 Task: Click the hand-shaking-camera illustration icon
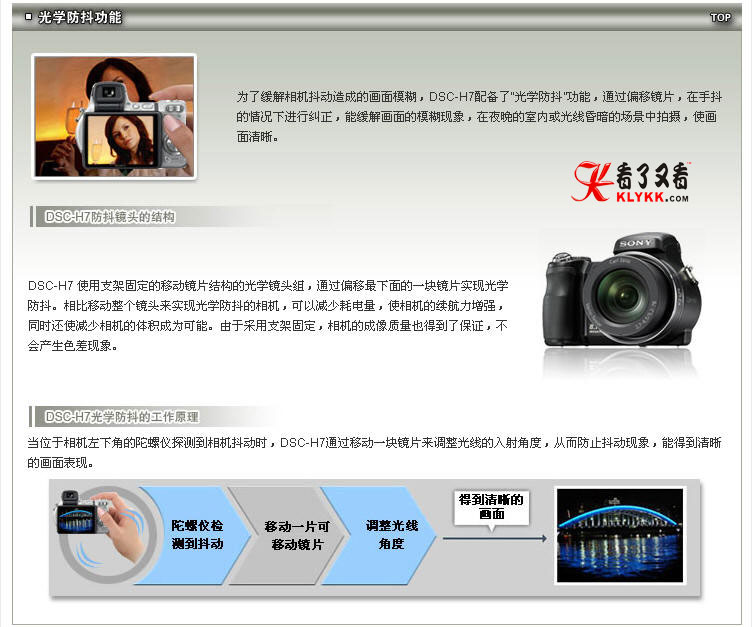pos(105,535)
